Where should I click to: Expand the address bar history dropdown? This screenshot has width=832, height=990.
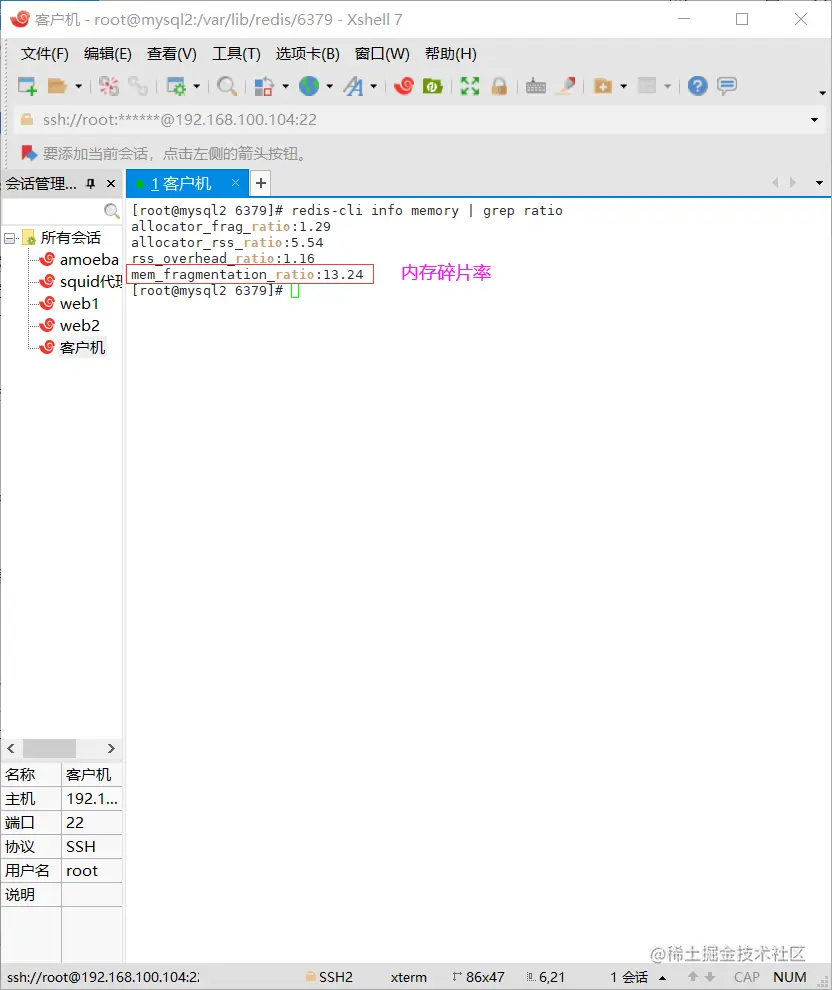tap(814, 120)
